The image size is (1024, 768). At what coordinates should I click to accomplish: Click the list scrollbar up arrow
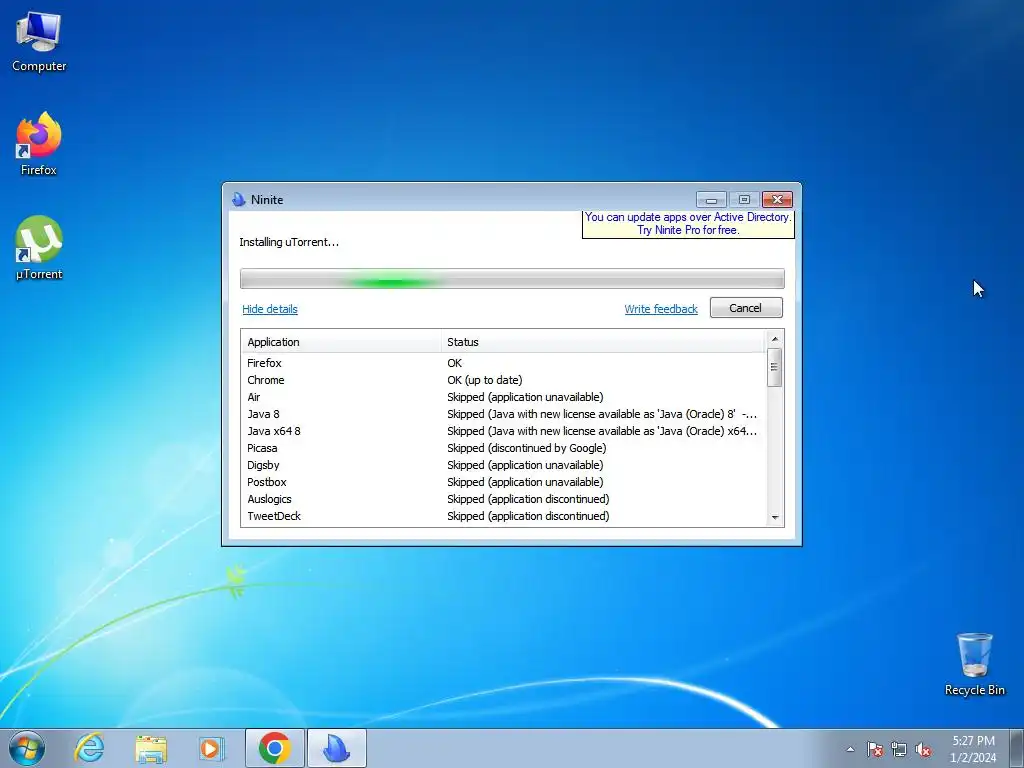click(x=775, y=338)
